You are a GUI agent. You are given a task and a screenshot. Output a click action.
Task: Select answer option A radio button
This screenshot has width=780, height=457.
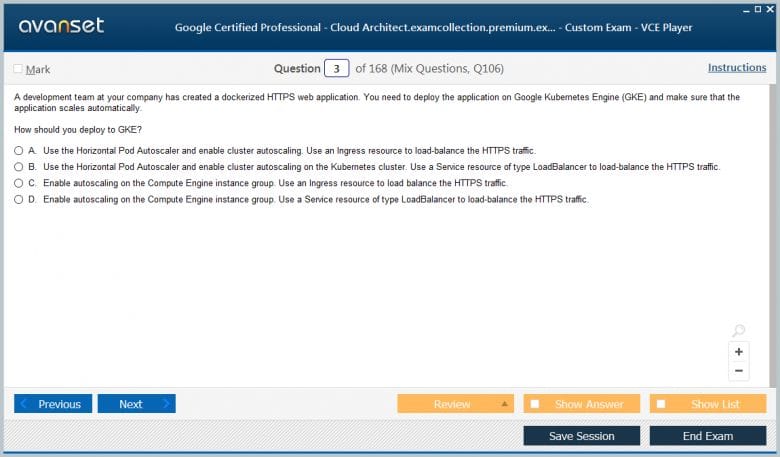click(18, 151)
